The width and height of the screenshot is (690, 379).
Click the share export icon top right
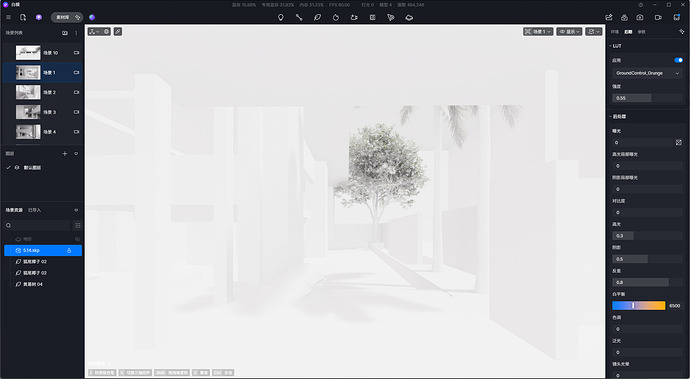[x=609, y=17]
